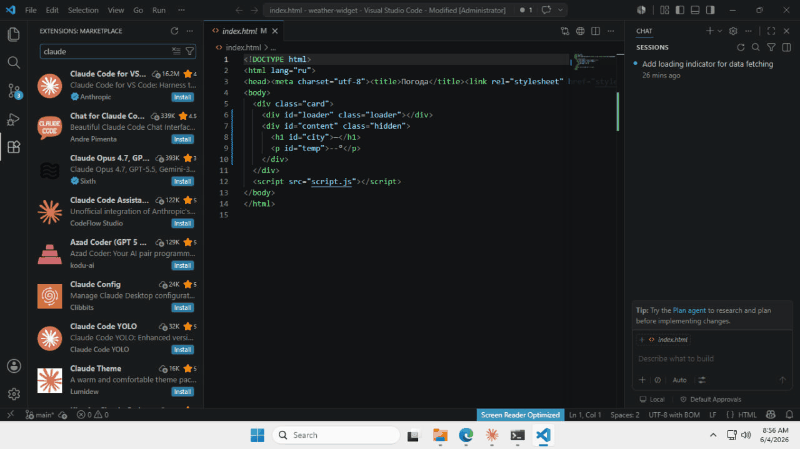Open notifications bell in status bar

click(789, 415)
